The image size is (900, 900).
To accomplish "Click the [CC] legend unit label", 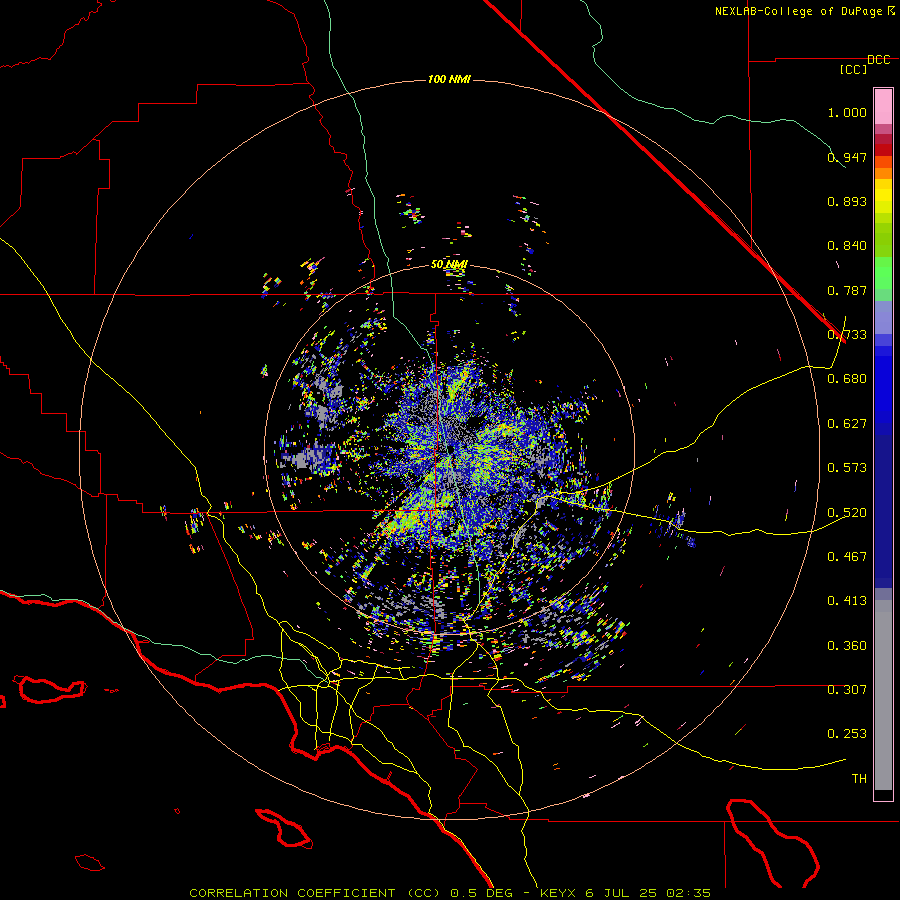I will pyautogui.click(x=854, y=69).
